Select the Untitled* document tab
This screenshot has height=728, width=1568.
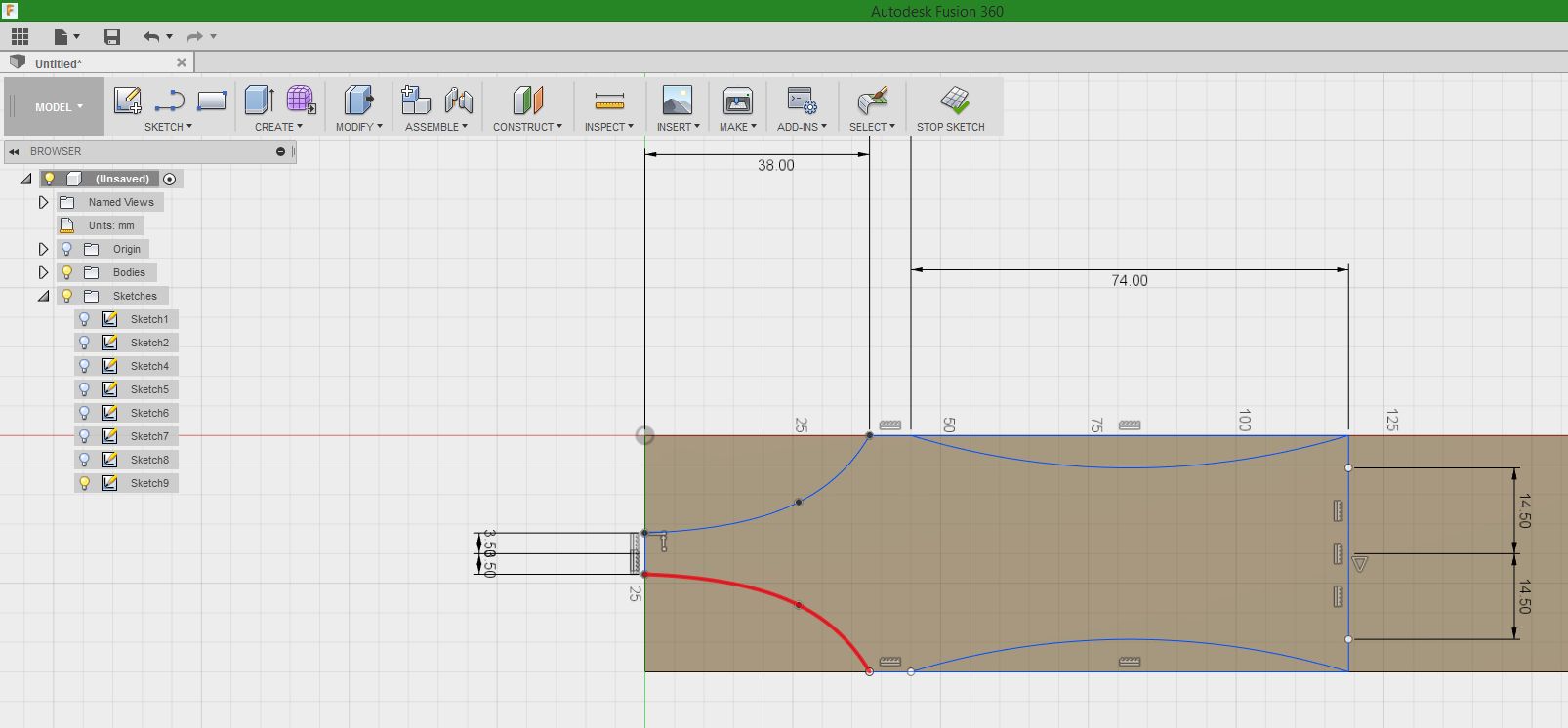98,63
